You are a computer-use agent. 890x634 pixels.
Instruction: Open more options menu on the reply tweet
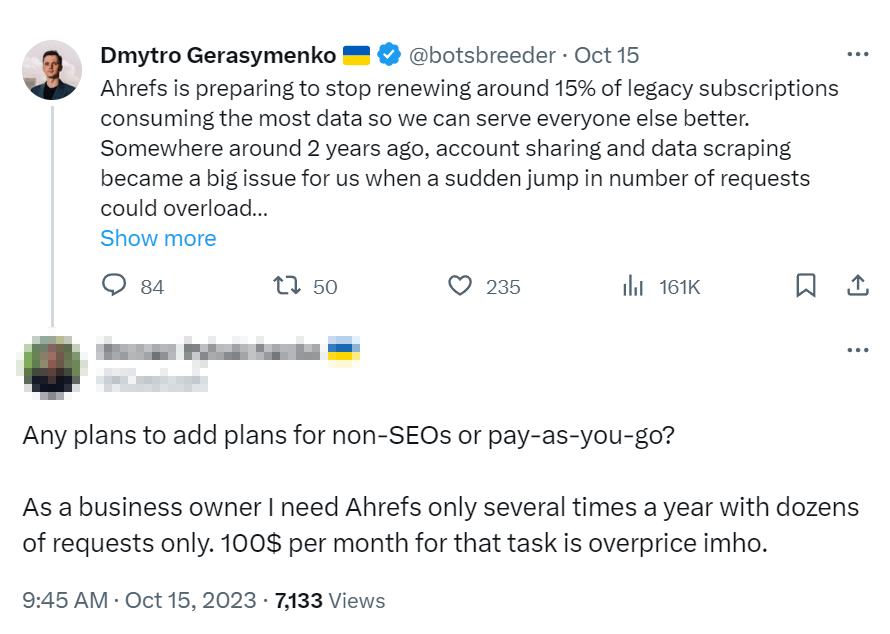tap(857, 350)
